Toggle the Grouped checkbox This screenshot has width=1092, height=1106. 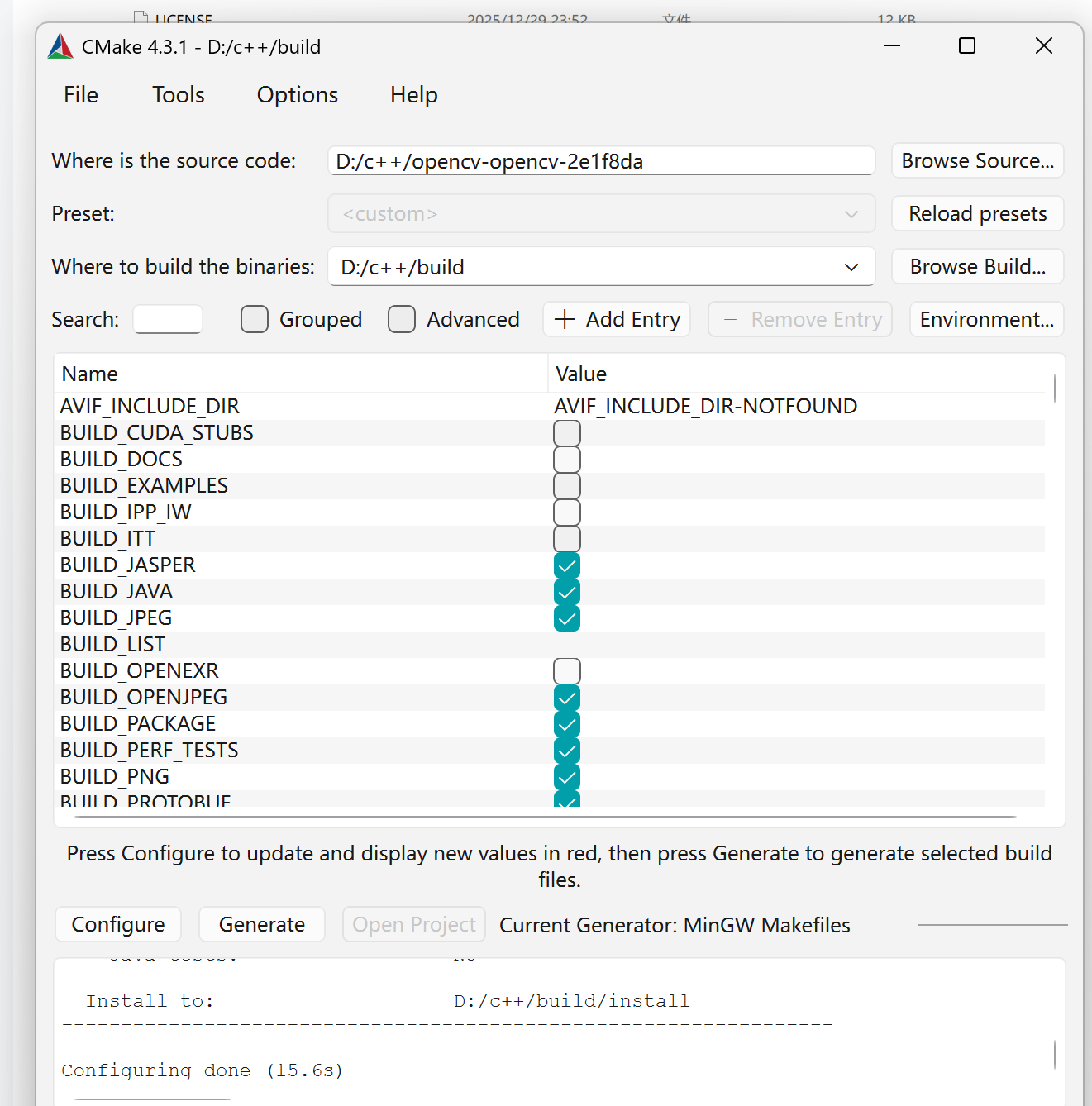point(255,319)
